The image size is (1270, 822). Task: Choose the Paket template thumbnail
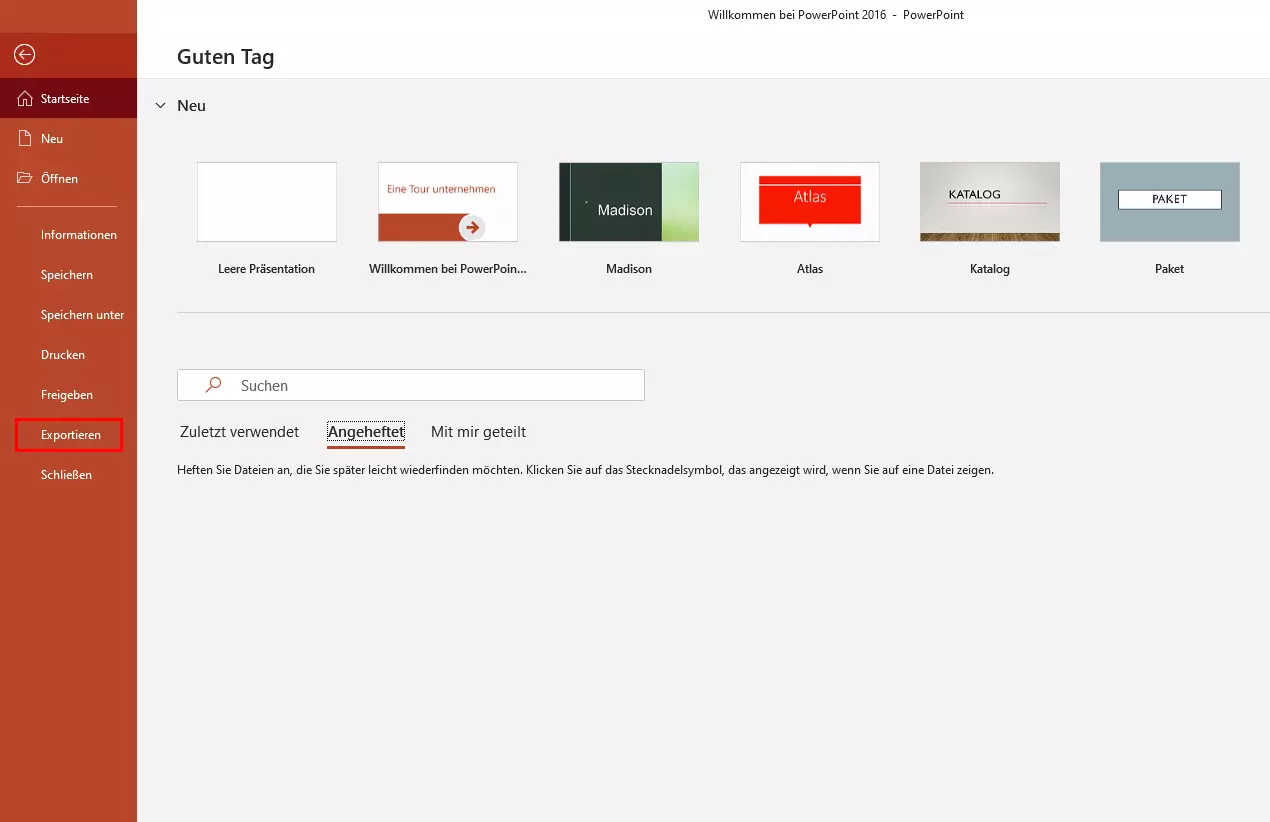[x=1170, y=202]
